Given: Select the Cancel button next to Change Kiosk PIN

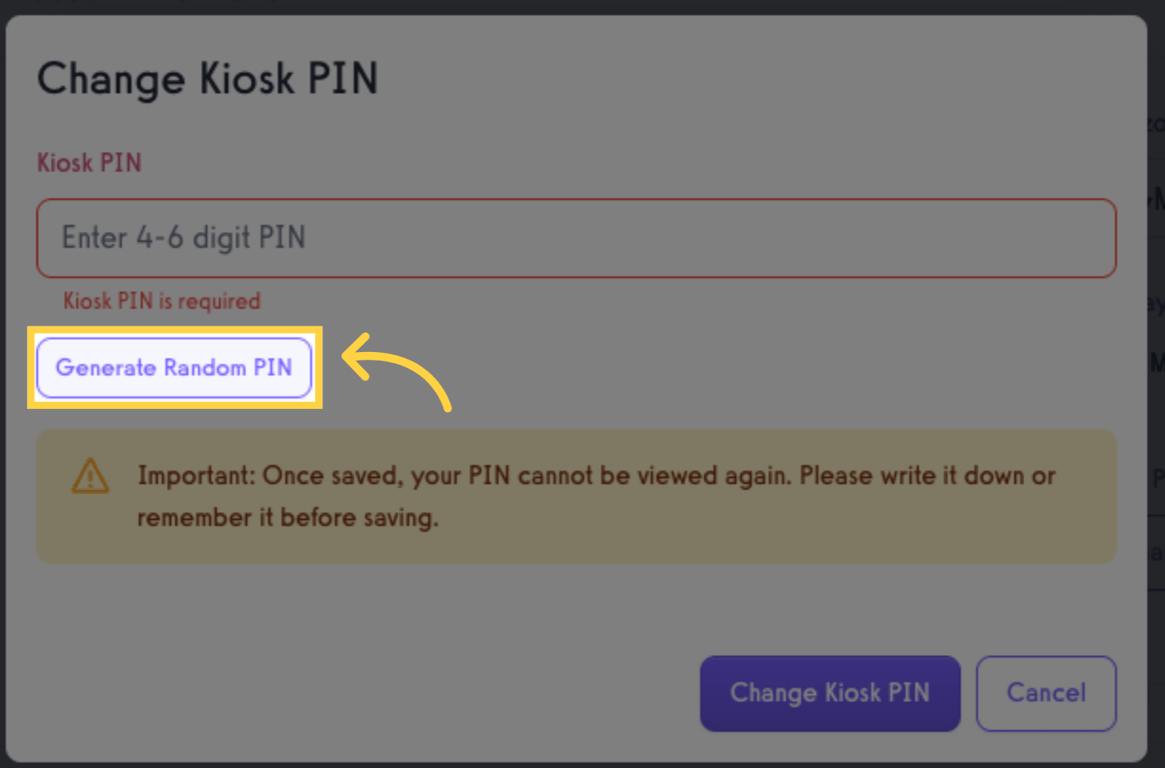Looking at the screenshot, I should tap(1046, 693).
